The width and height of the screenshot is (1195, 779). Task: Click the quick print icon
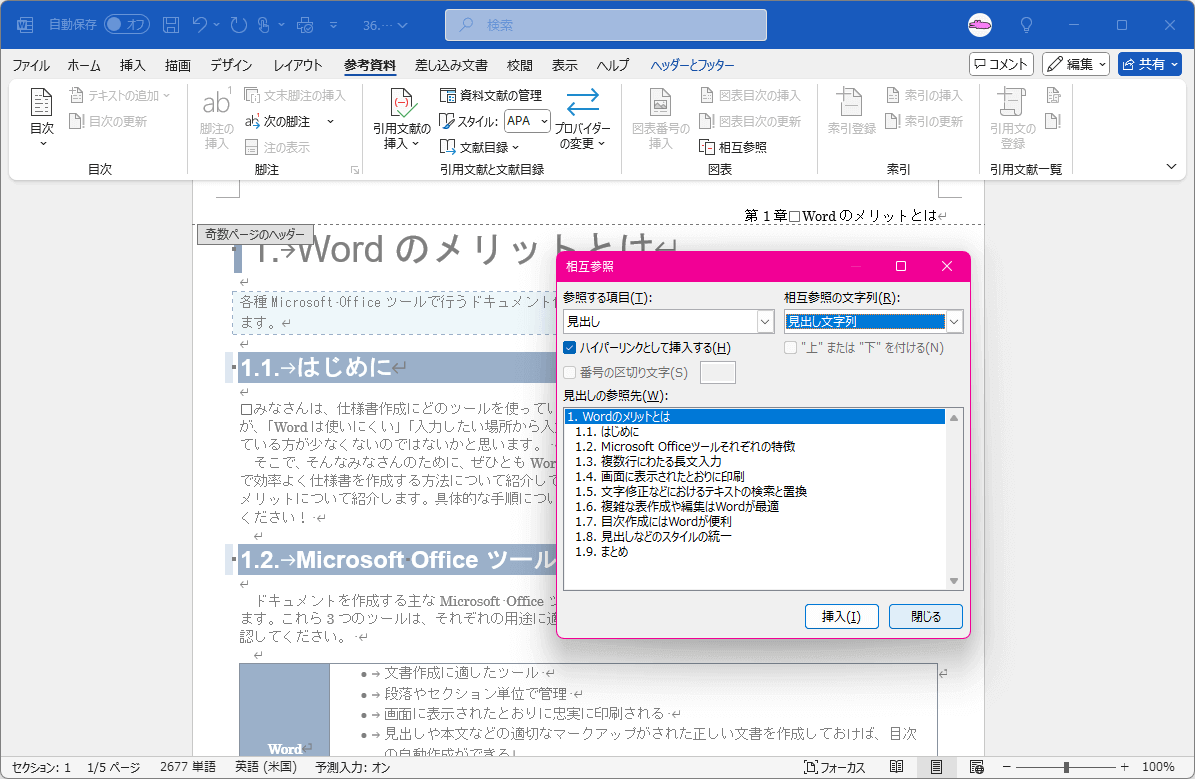coord(305,25)
